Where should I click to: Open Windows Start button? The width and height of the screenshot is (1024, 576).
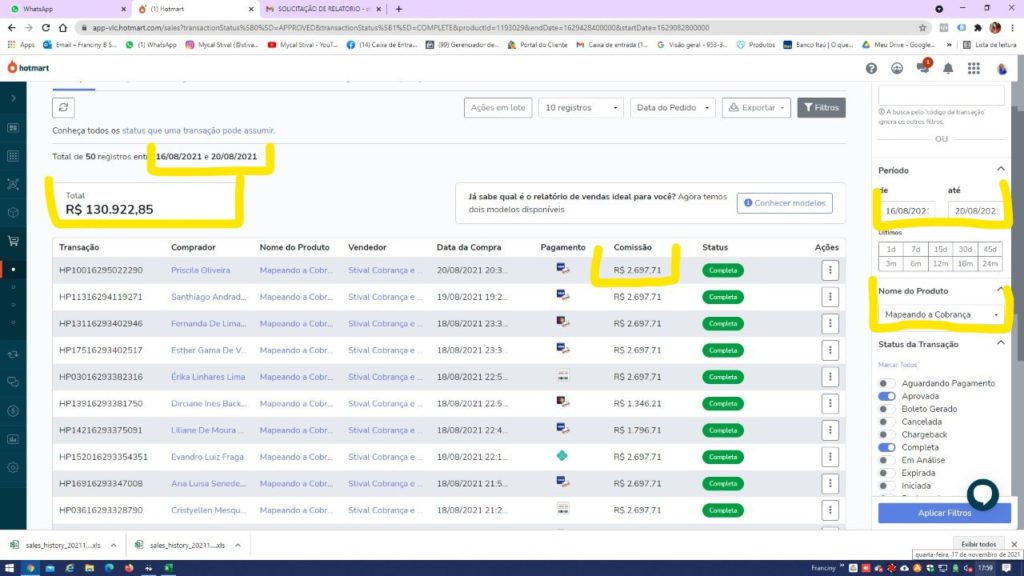(10, 568)
